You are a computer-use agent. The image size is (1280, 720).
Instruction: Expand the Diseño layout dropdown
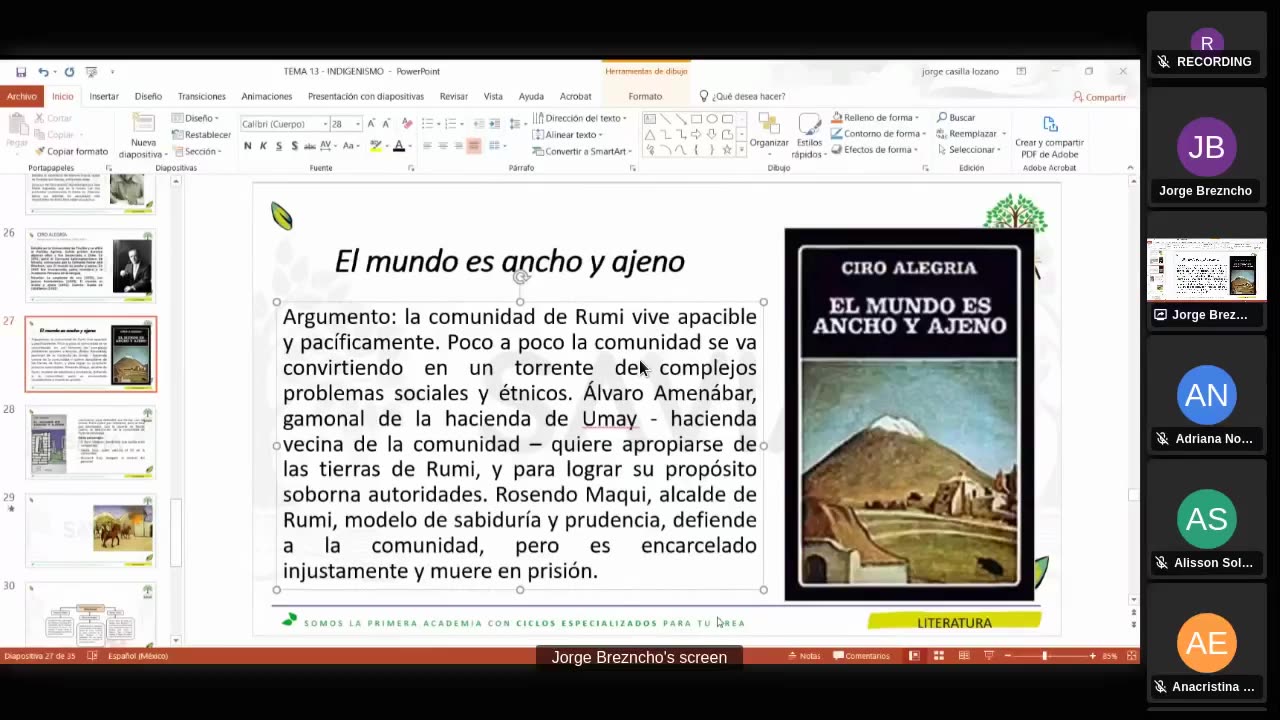(x=196, y=118)
